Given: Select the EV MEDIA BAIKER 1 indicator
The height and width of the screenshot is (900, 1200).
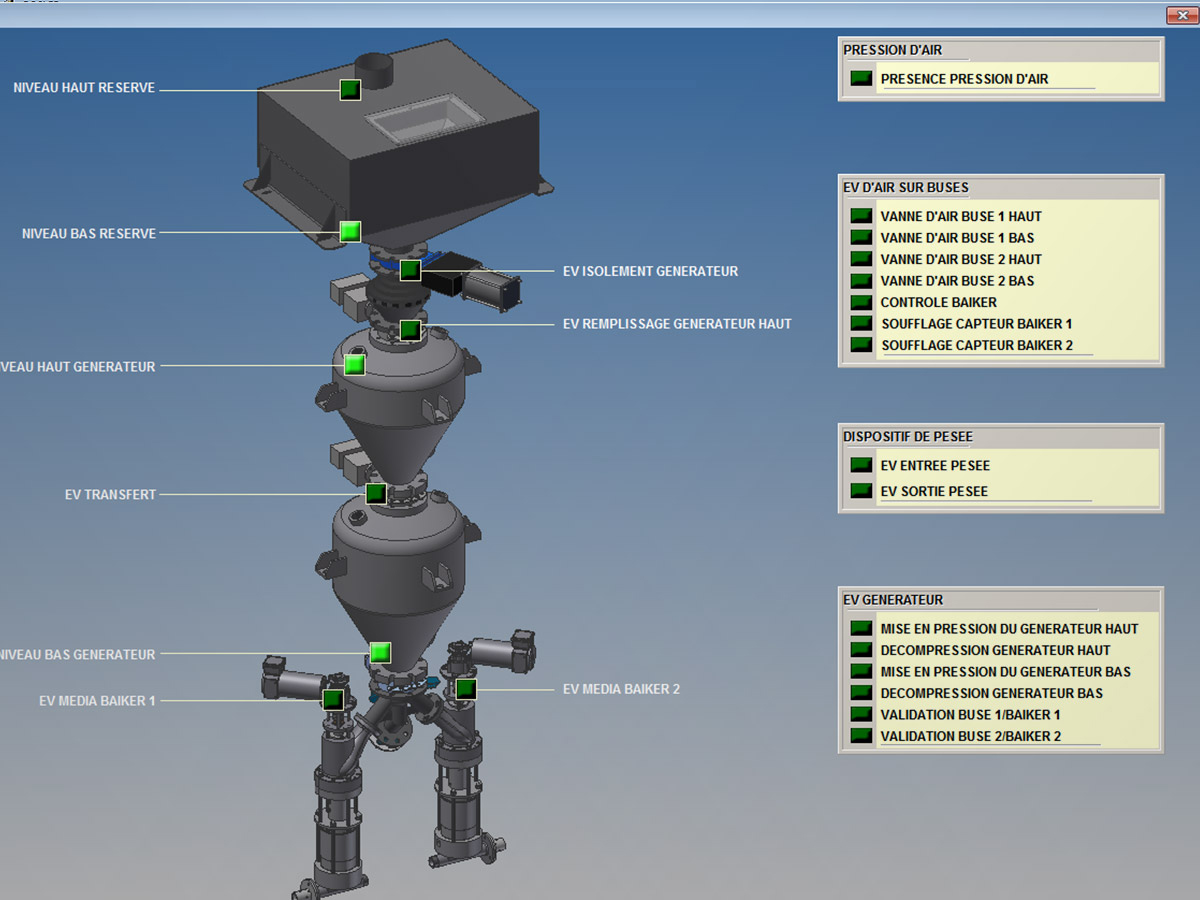Looking at the screenshot, I should coord(333,699).
